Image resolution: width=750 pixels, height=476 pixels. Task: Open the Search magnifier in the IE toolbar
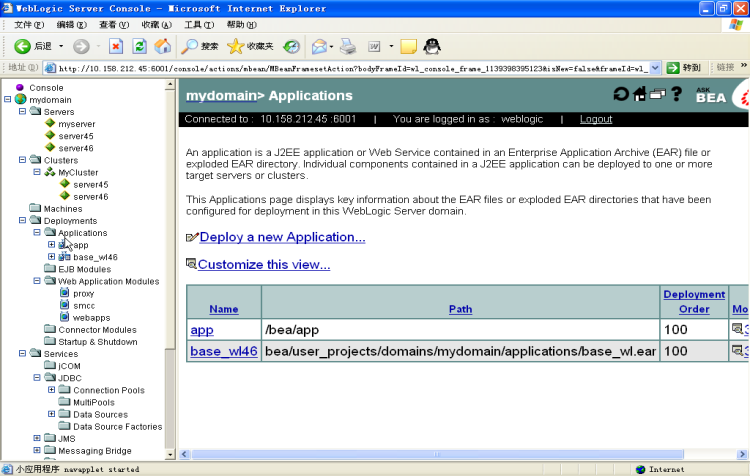[189, 46]
